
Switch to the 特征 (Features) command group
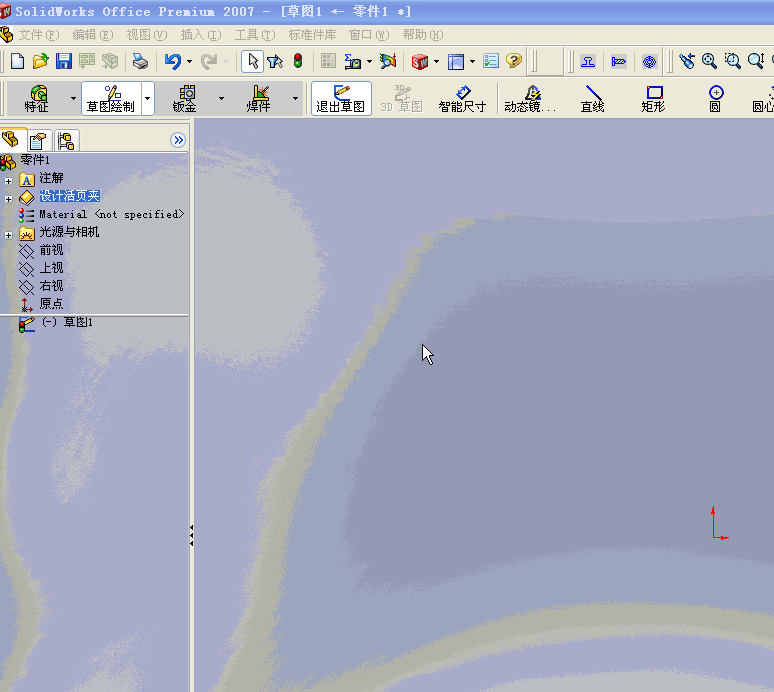click(38, 99)
